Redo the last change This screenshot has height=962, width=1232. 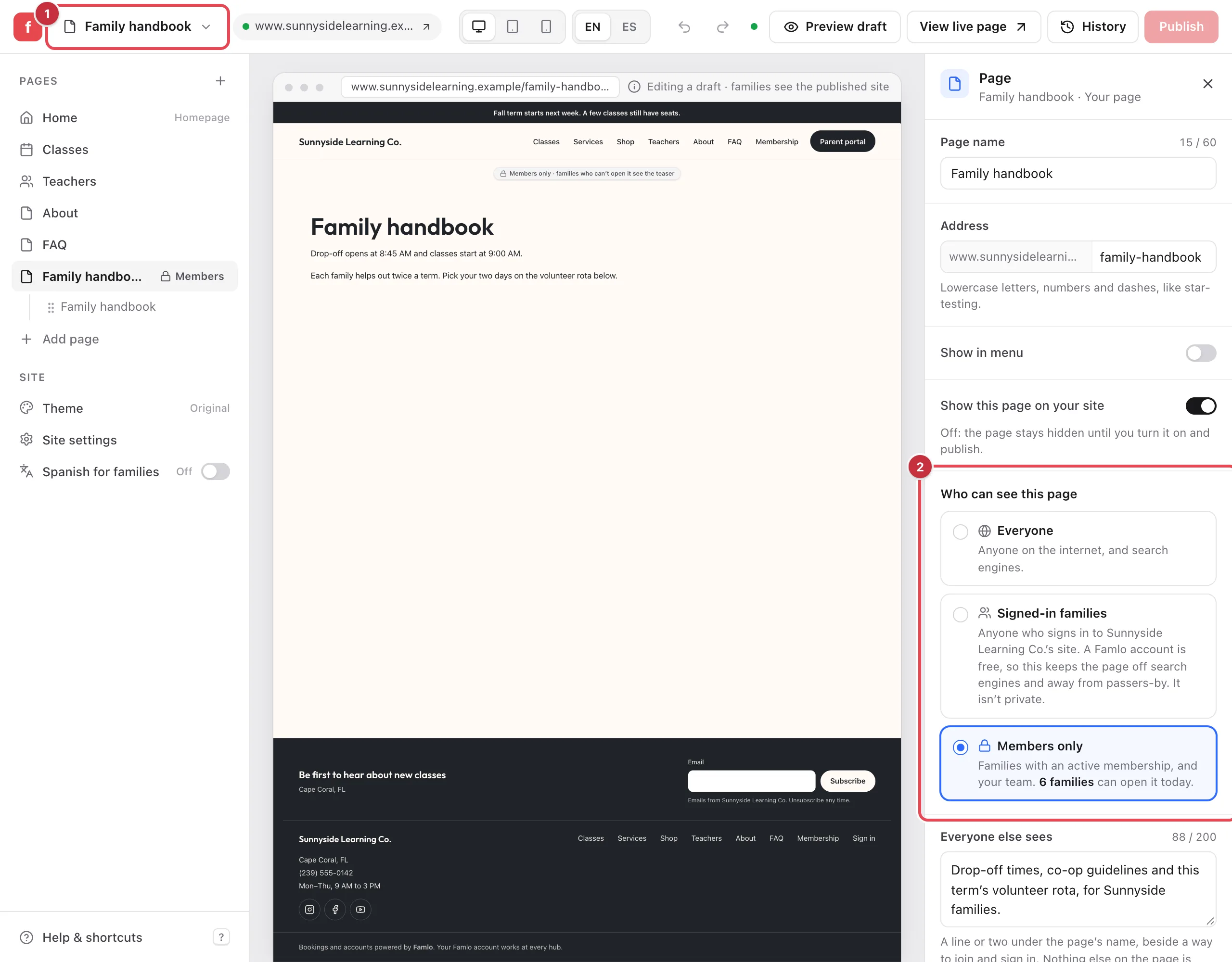[722, 26]
